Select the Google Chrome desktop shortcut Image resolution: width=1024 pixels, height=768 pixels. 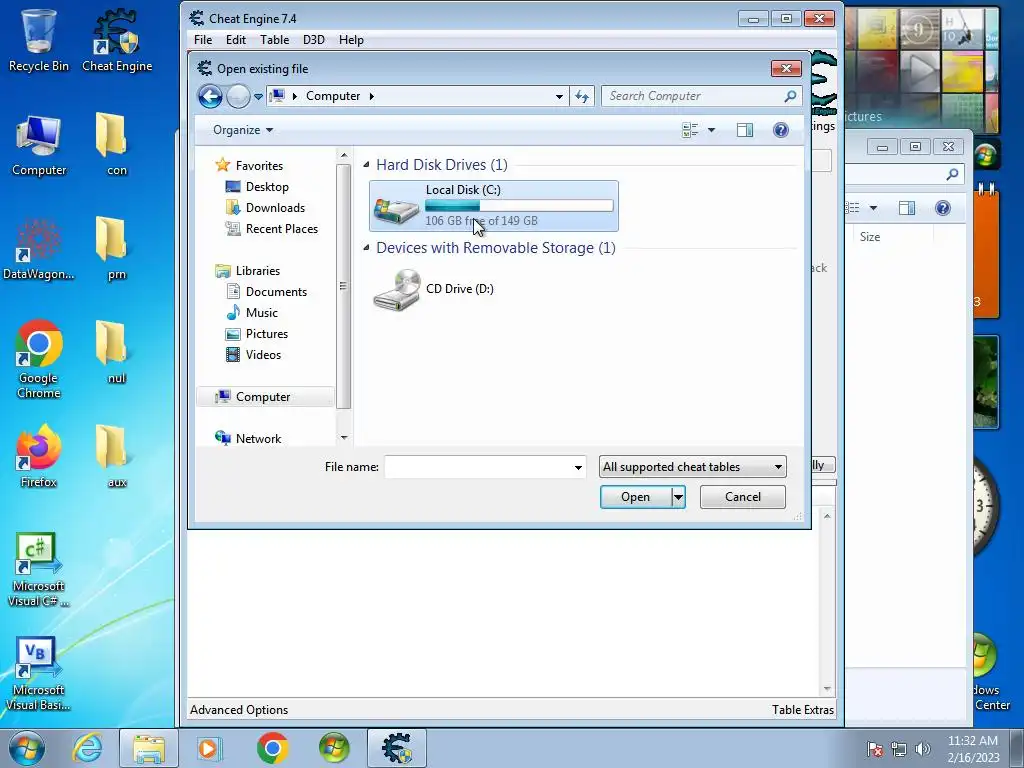(39, 359)
